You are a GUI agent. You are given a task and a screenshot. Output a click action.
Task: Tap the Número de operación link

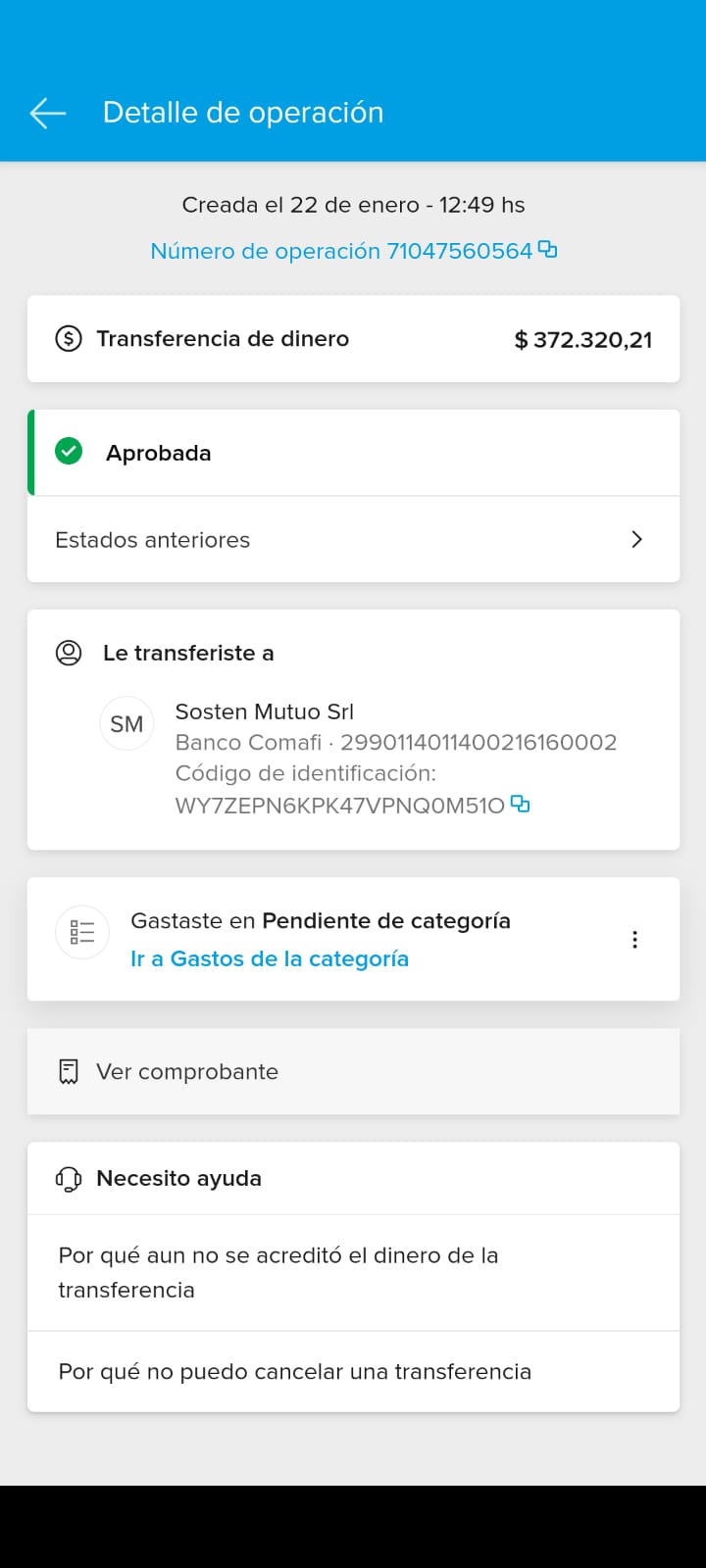click(x=340, y=251)
